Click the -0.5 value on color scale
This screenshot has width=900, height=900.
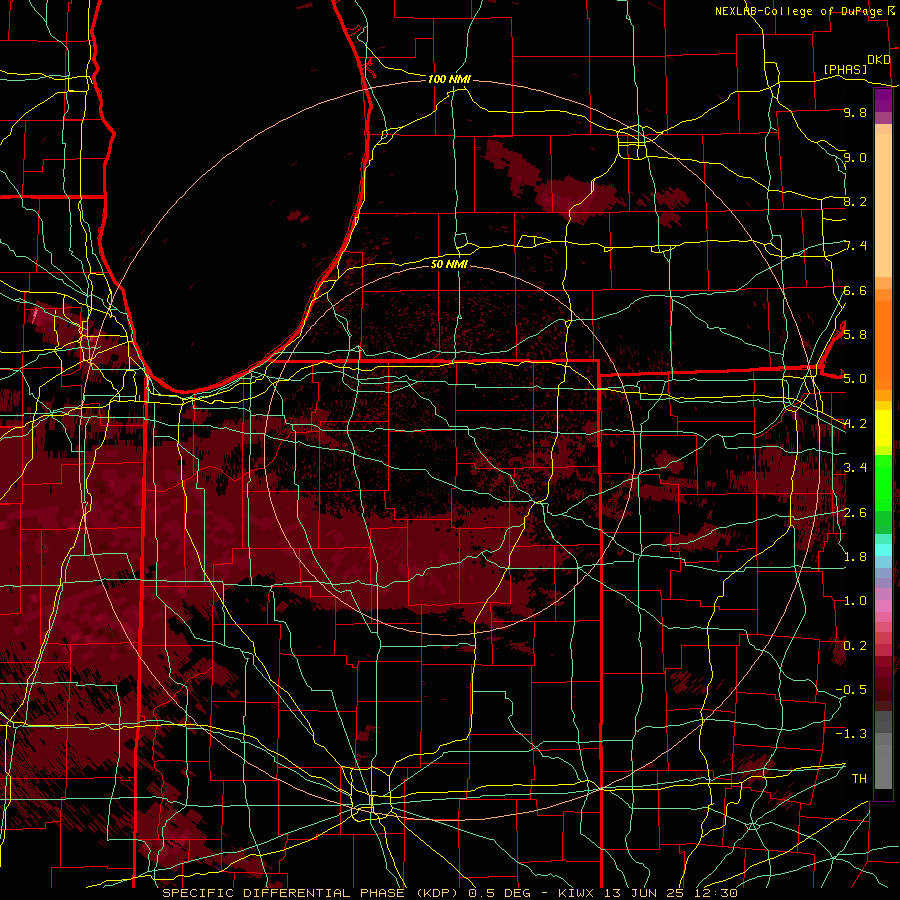(851, 689)
